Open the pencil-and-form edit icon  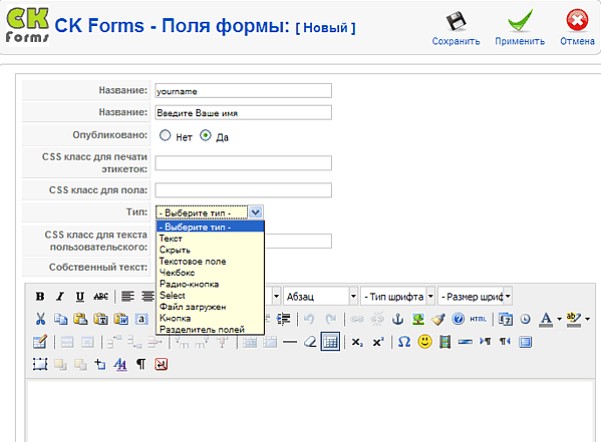[x=40, y=342]
